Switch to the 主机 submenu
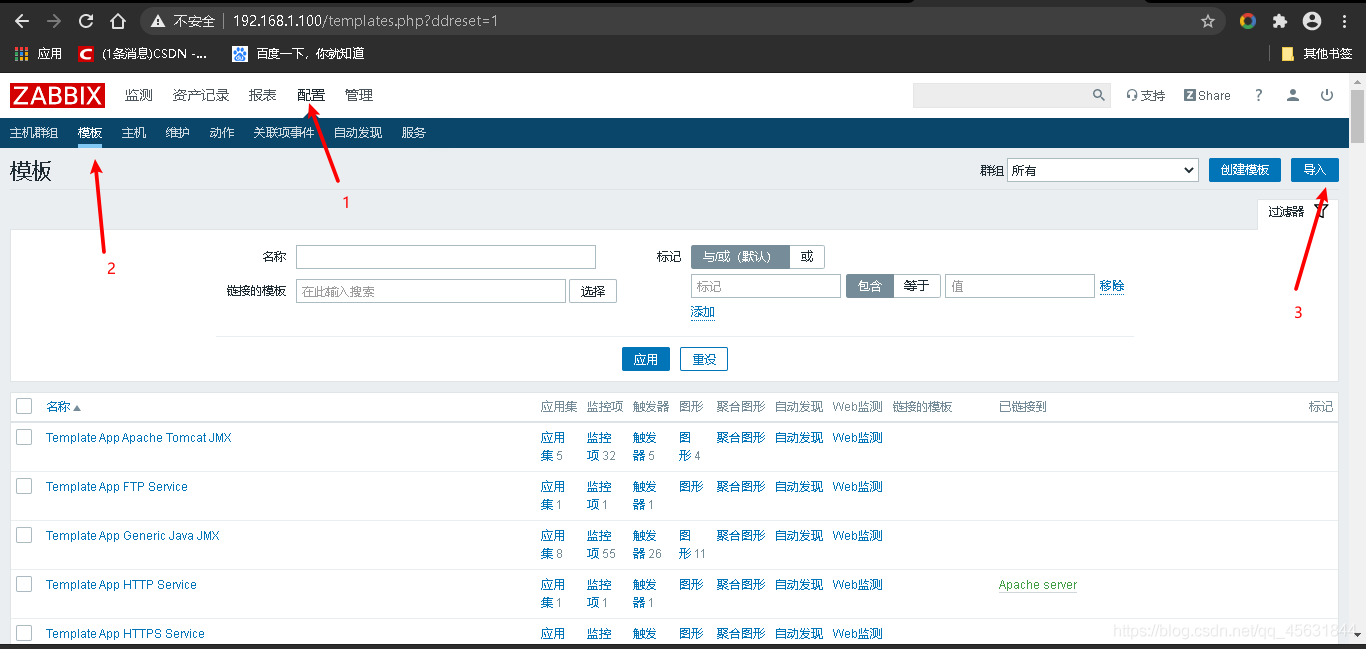This screenshot has width=1366, height=649. coord(134,132)
